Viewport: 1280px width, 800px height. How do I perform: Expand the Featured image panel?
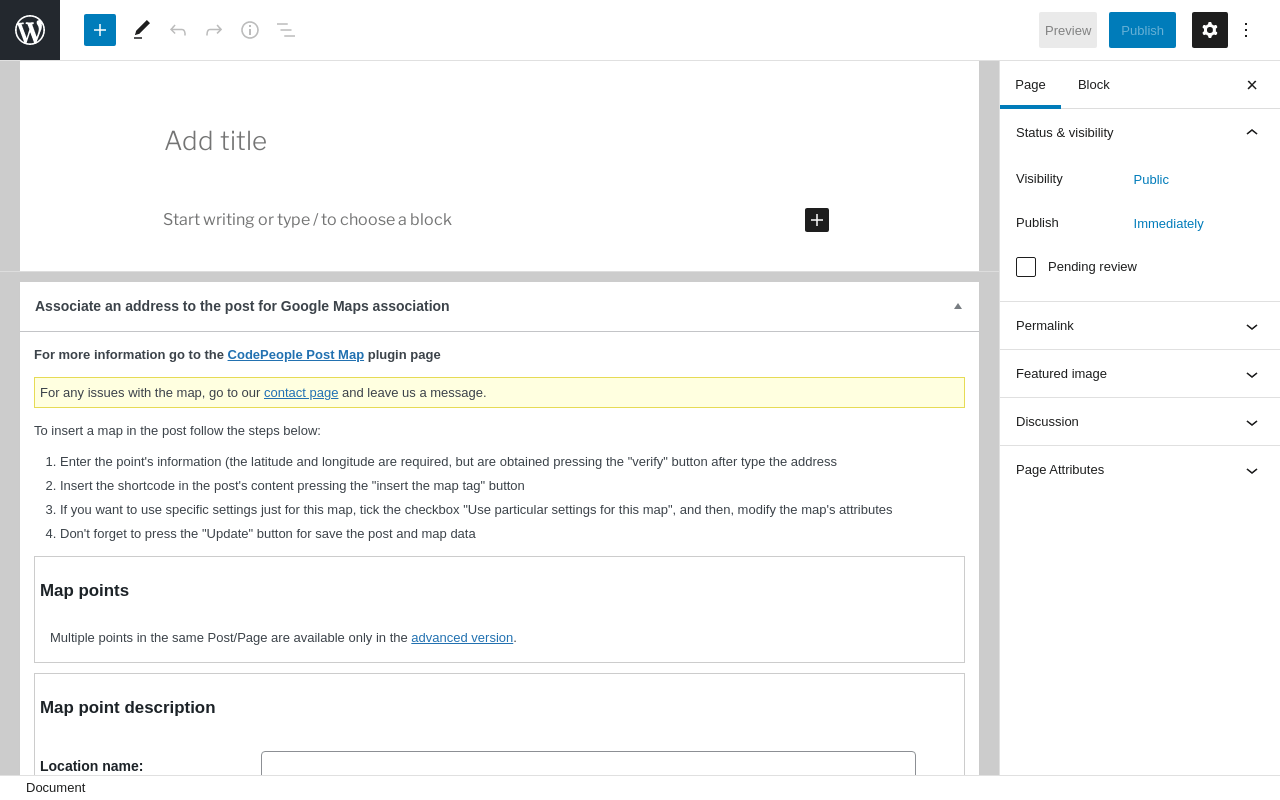1139,374
